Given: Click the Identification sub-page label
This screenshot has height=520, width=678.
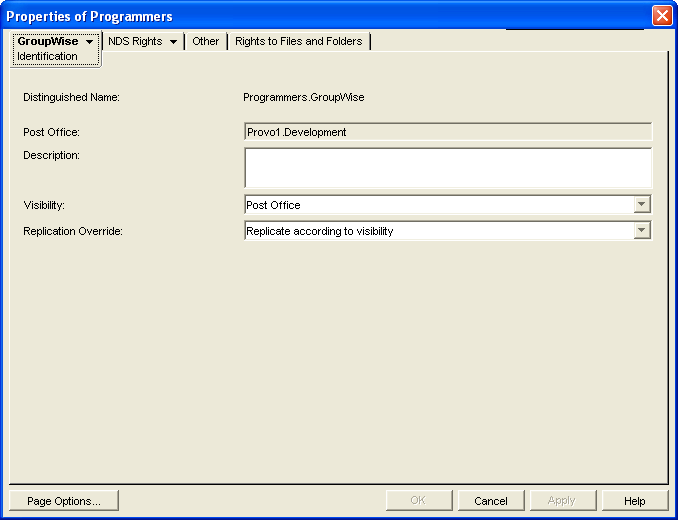Looking at the screenshot, I should pos(47,56).
